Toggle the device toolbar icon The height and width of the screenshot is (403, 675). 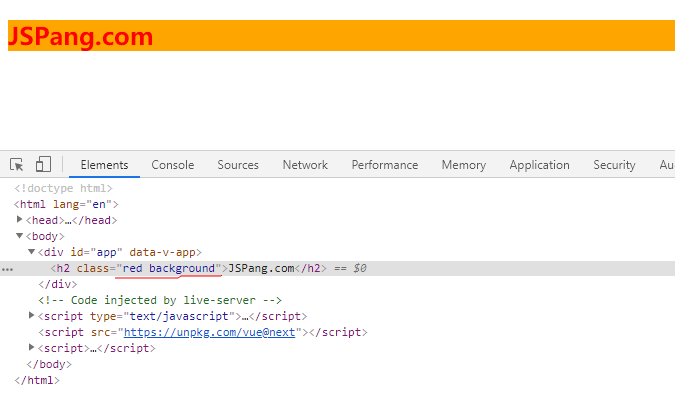coord(43,164)
